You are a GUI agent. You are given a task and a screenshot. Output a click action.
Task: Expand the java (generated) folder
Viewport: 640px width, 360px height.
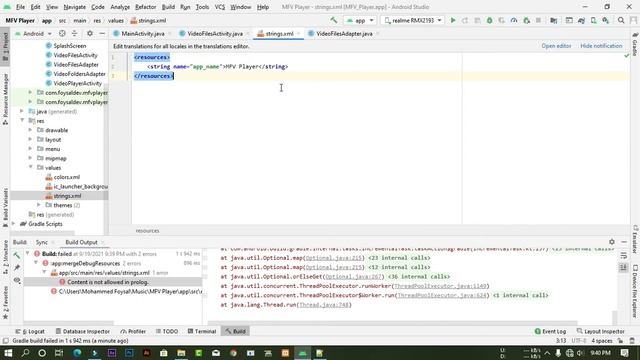22,111
